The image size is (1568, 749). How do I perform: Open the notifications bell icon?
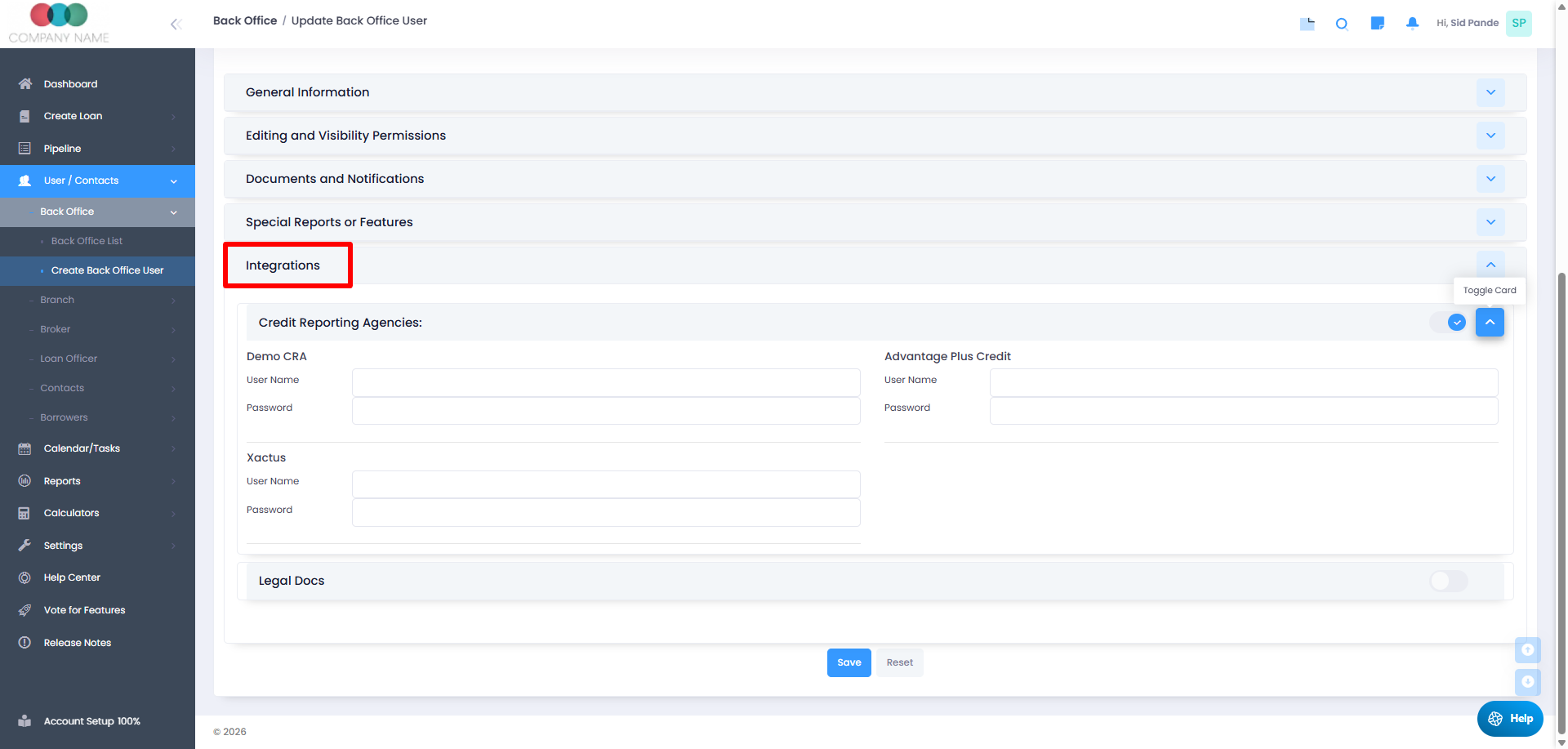point(1412,24)
